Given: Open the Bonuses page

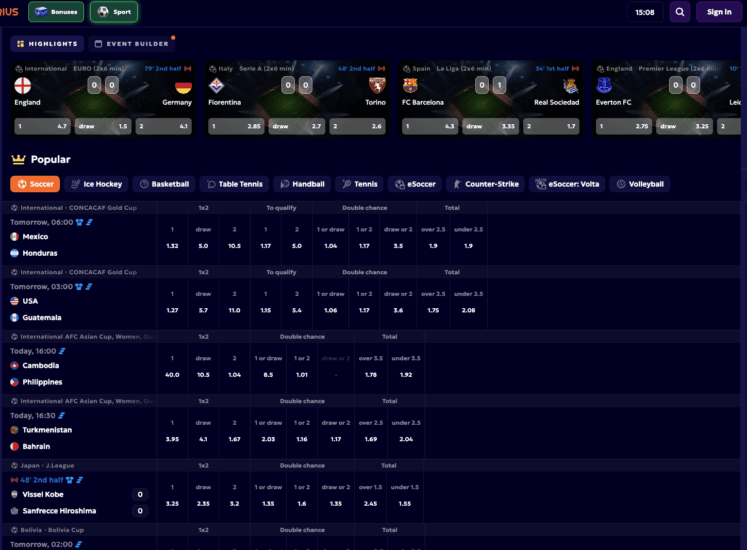Looking at the screenshot, I should 56,12.
